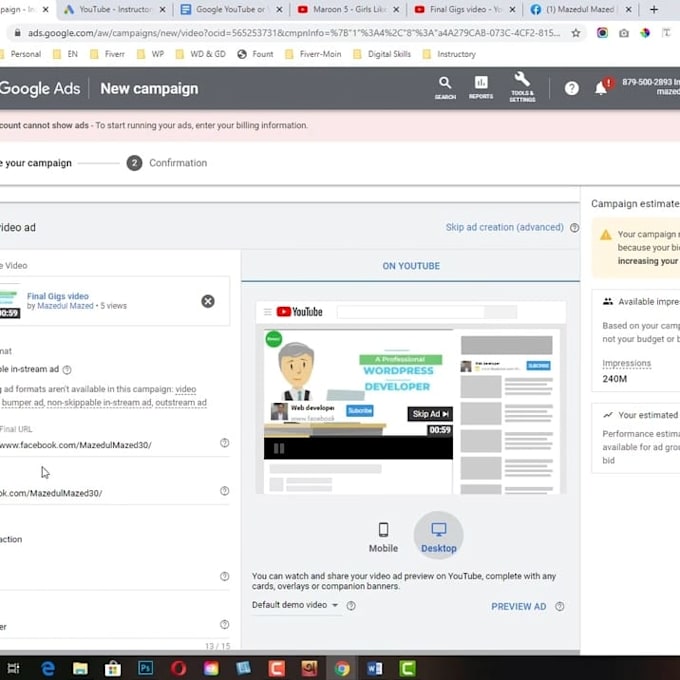Open Microsoft Word from taskbar
Screen dimensions: 680x680
coord(375,668)
